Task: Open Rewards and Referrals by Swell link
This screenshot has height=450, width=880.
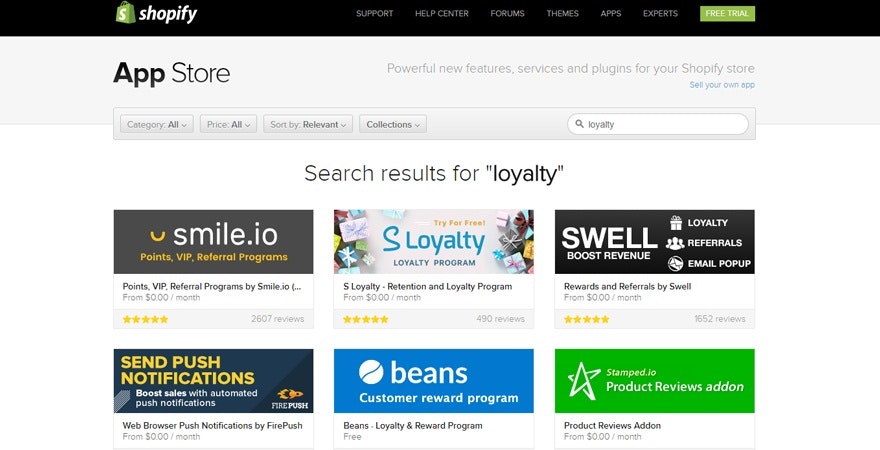Action: 628,286
